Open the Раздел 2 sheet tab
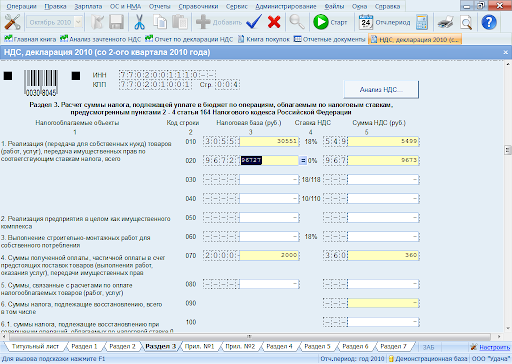 pyautogui.click(x=122, y=347)
